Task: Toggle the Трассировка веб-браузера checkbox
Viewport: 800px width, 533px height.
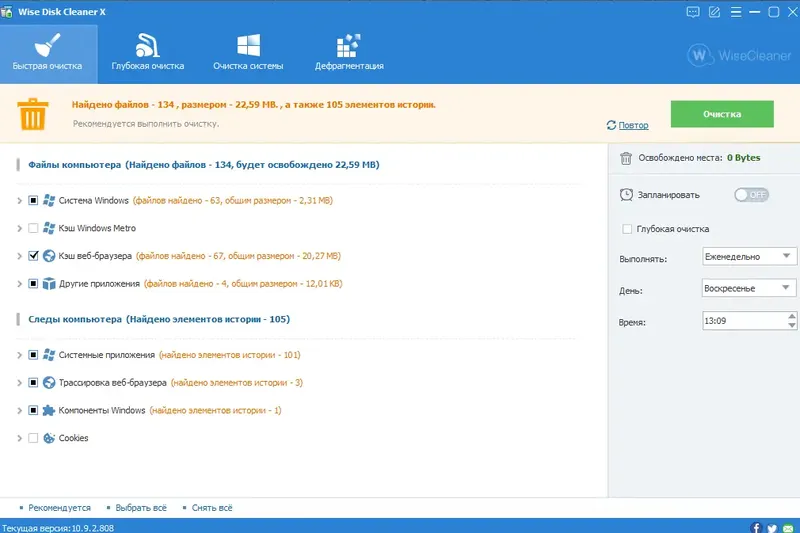Action: point(33,383)
